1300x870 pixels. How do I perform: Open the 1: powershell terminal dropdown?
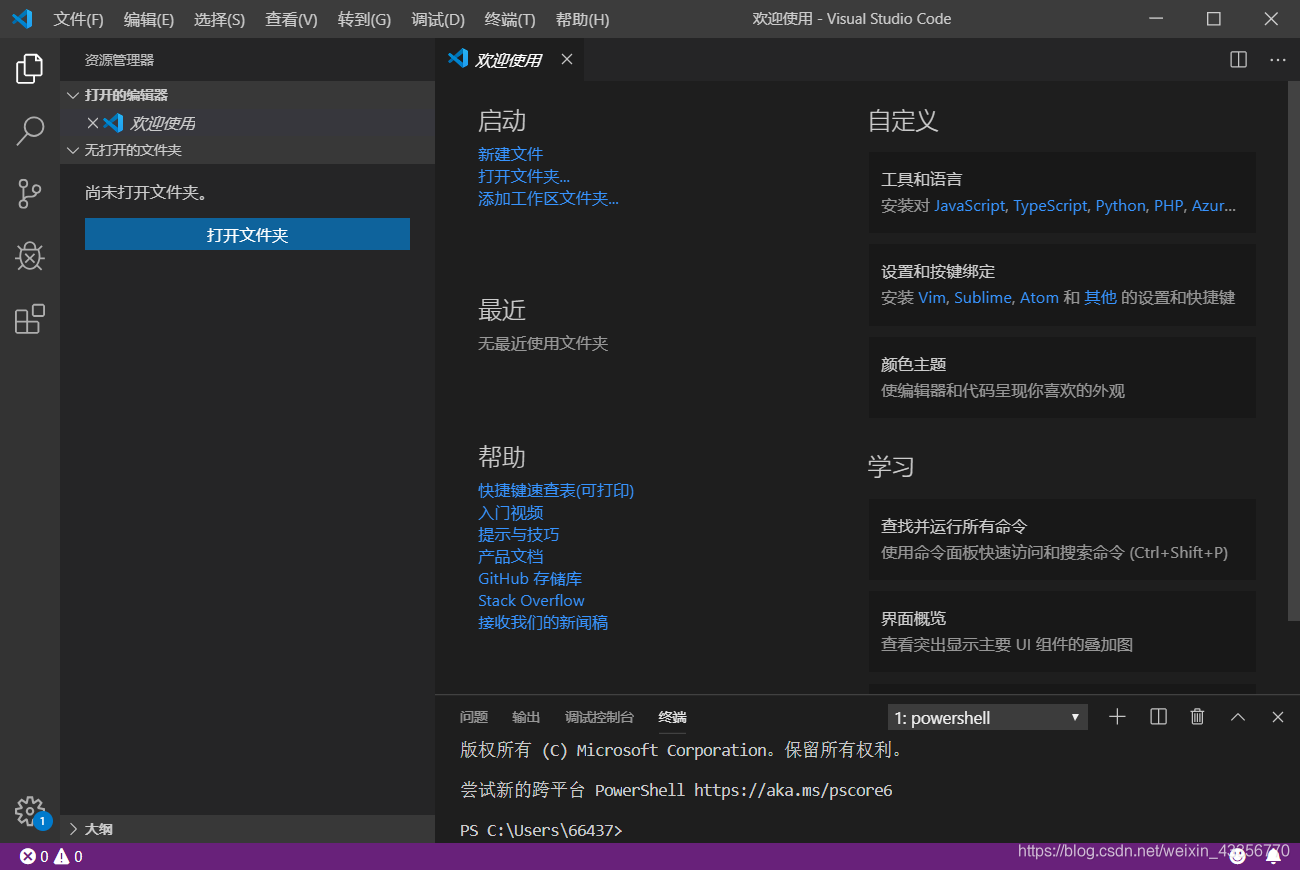coord(988,717)
